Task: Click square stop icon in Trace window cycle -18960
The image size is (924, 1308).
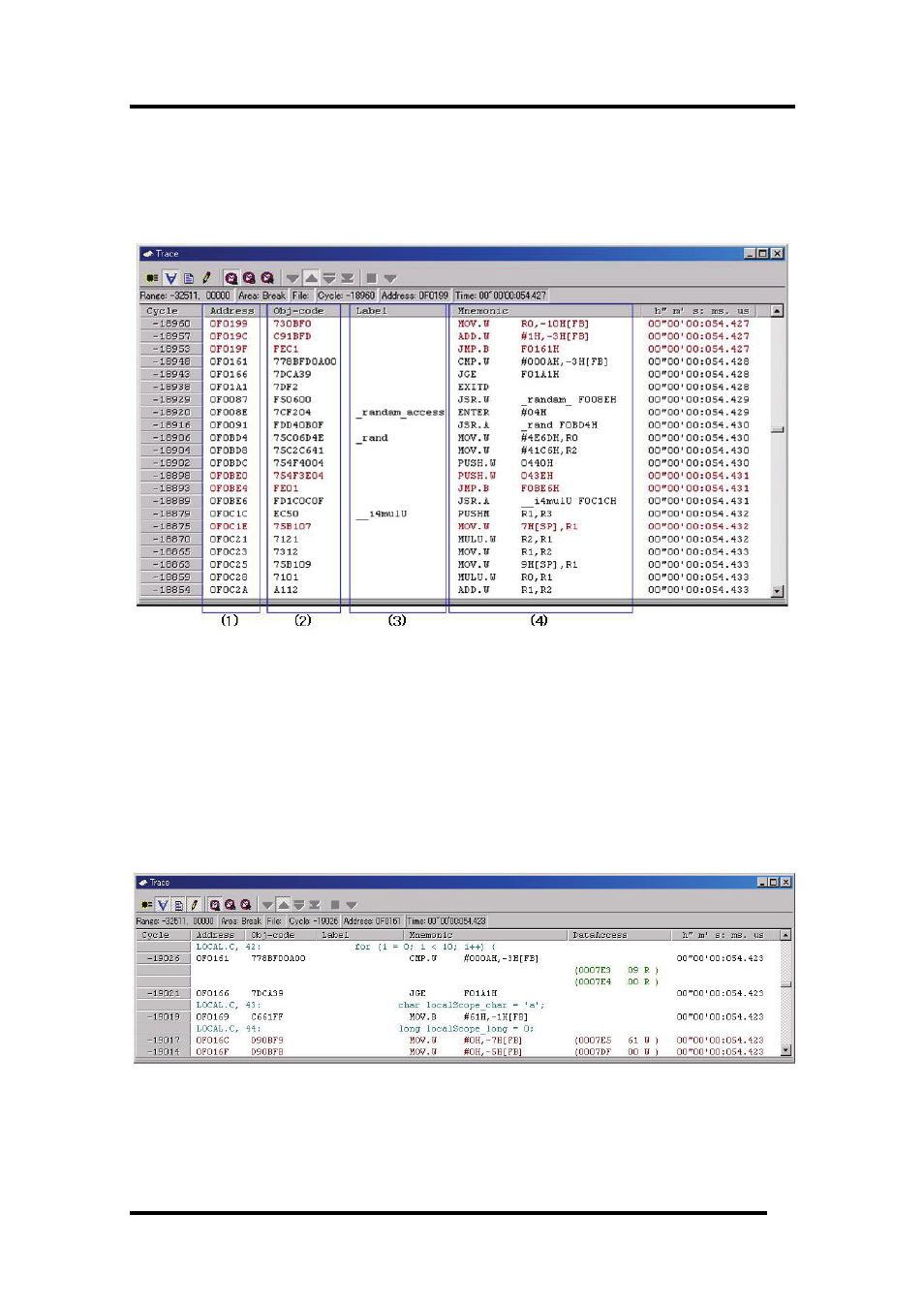Action: [x=371, y=278]
